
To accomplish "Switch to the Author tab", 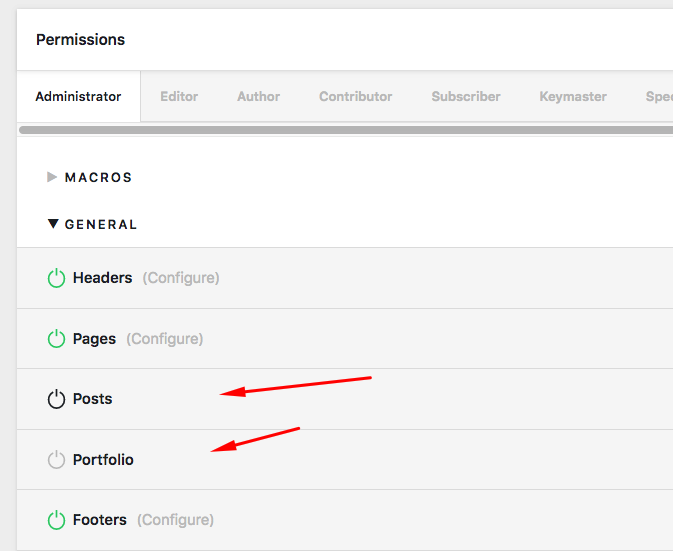I will 258,97.
